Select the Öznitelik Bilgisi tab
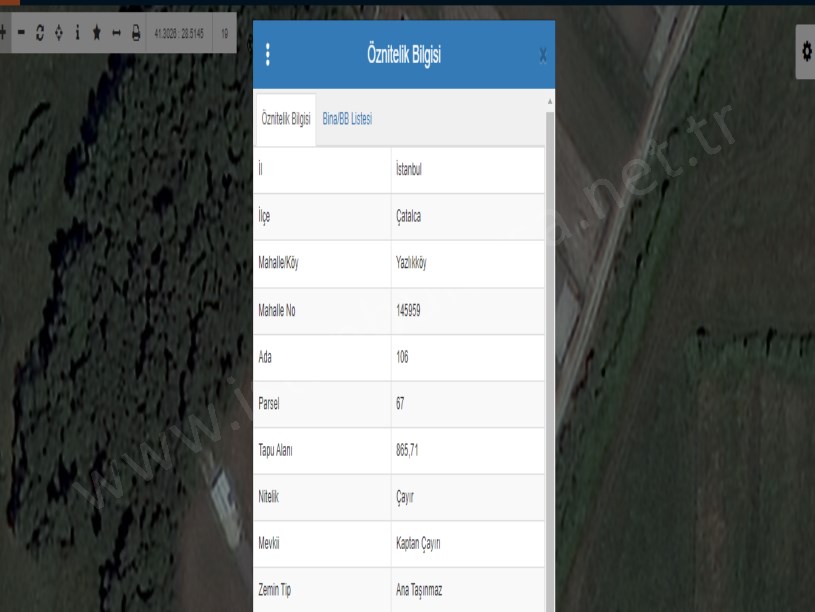This screenshot has width=815, height=612. [x=286, y=119]
